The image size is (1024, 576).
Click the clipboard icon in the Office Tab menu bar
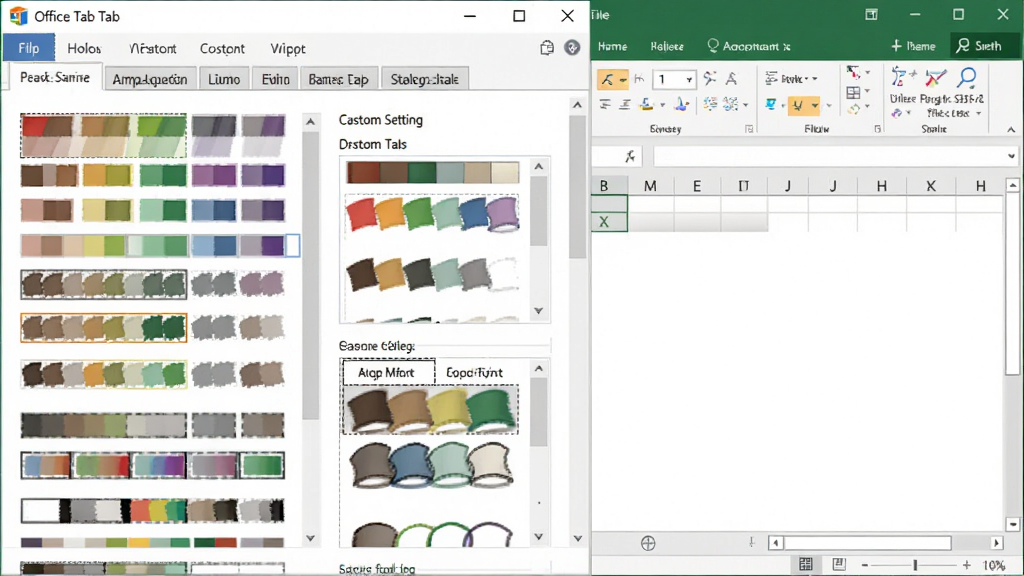point(547,48)
